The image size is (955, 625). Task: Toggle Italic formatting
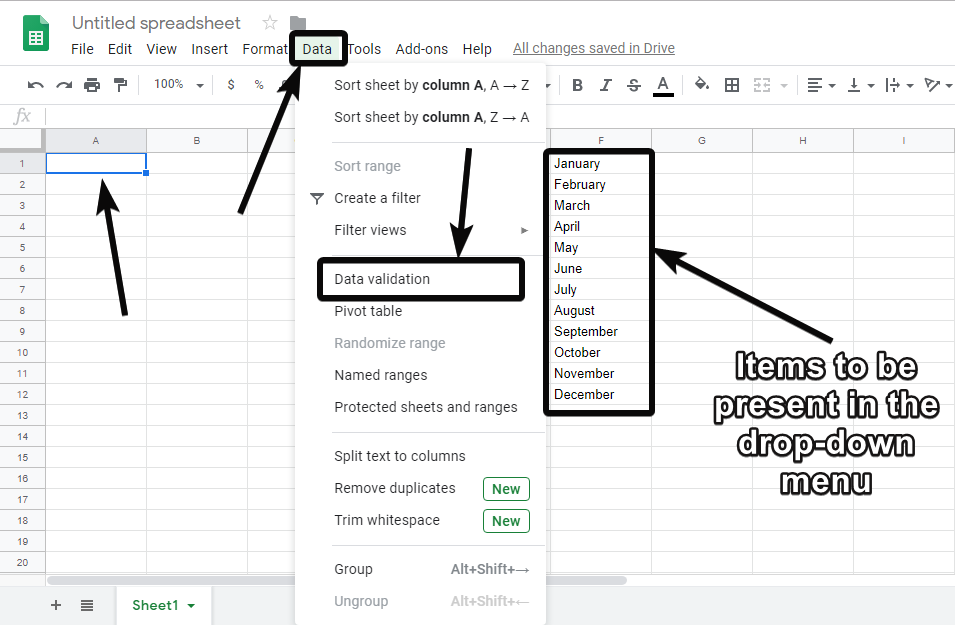coord(605,85)
